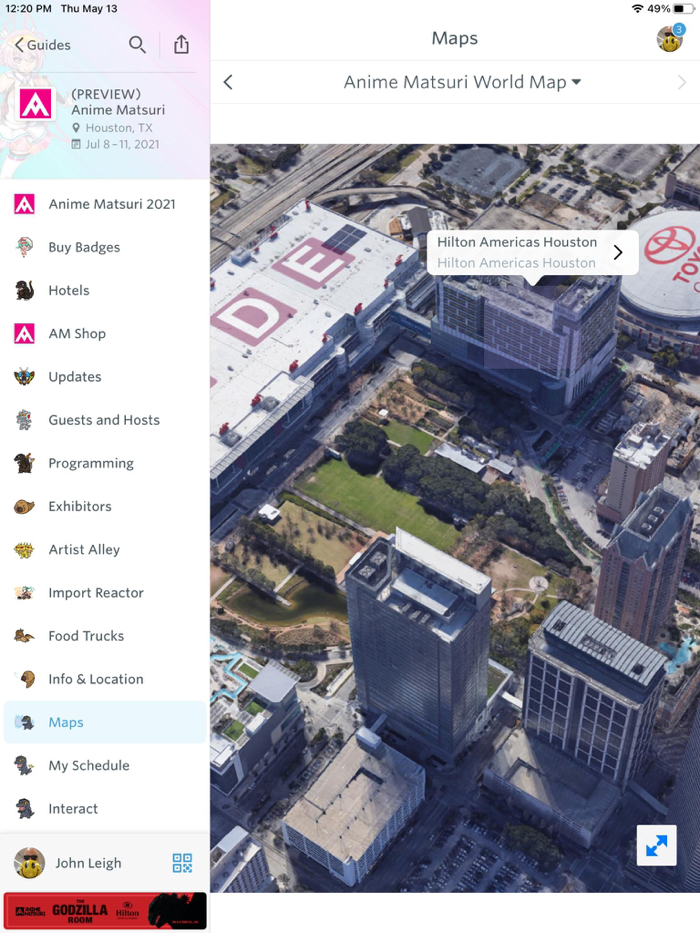Click the Guests and Hosts icon
This screenshot has height=933, width=700.
point(24,420)
